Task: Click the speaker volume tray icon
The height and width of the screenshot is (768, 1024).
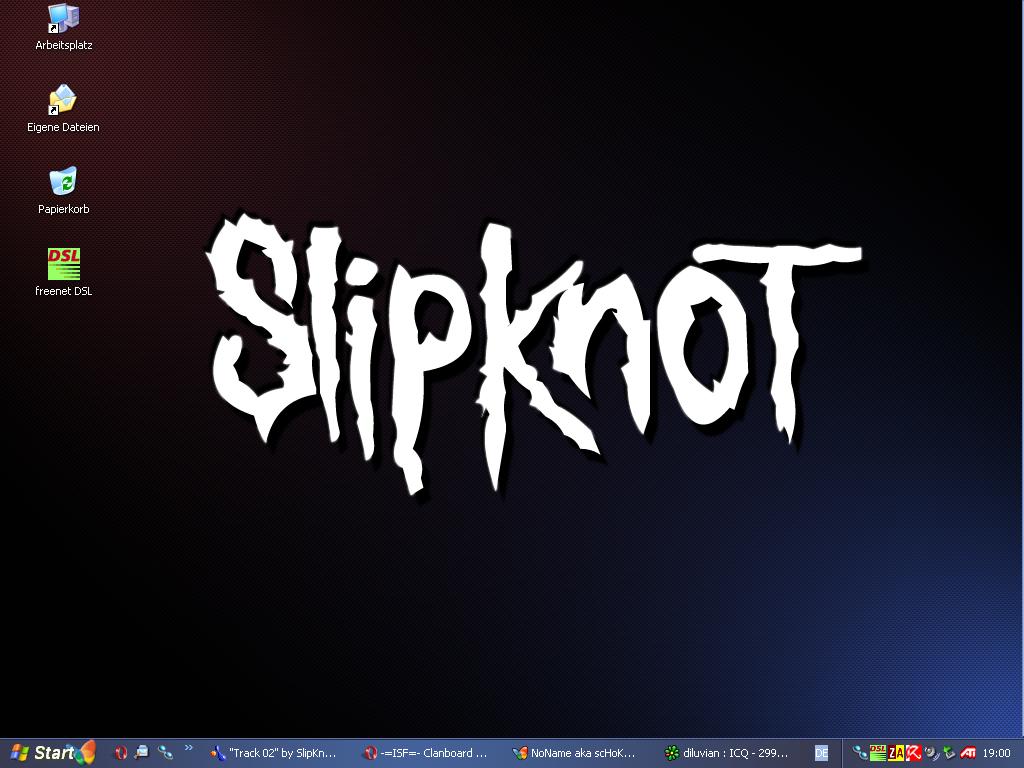Action: 931,753
